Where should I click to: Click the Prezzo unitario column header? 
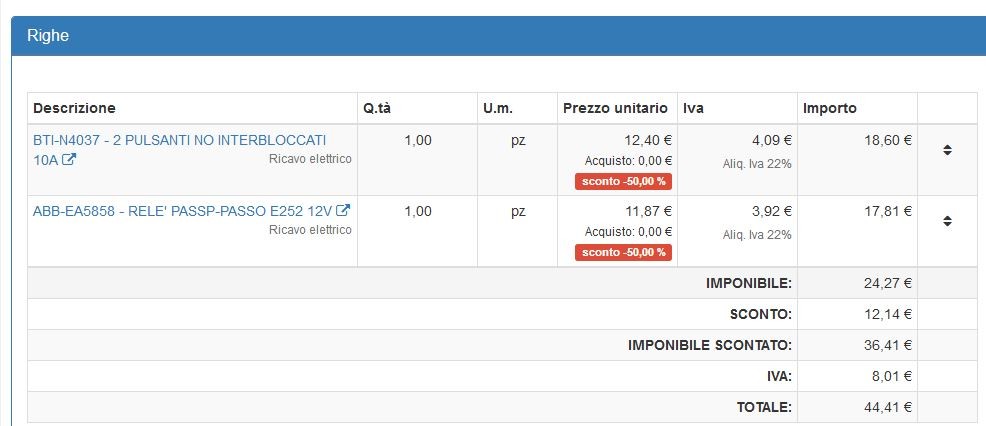pyautogui.click(x=615, y=108)
